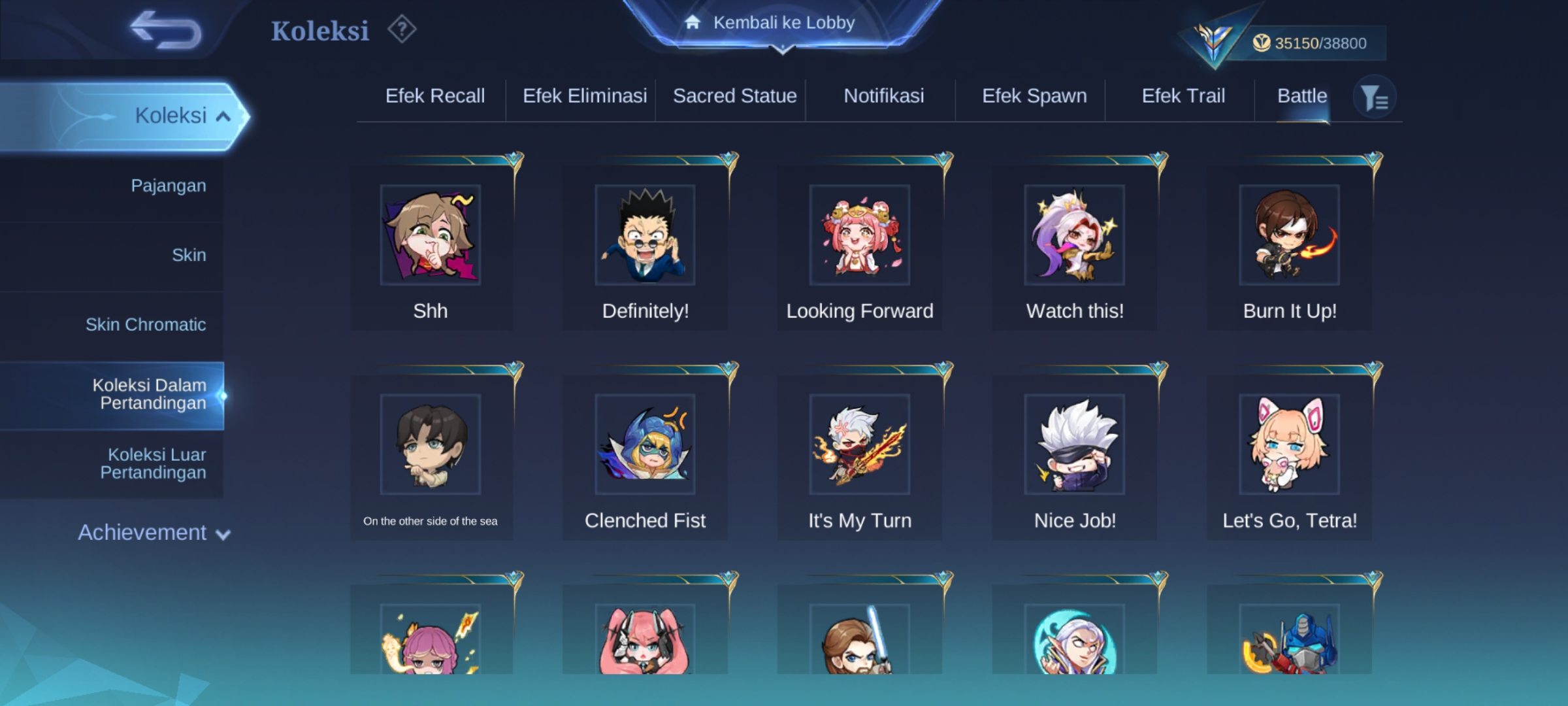Switch to the Efek Recall tab

tap(435, 96)
